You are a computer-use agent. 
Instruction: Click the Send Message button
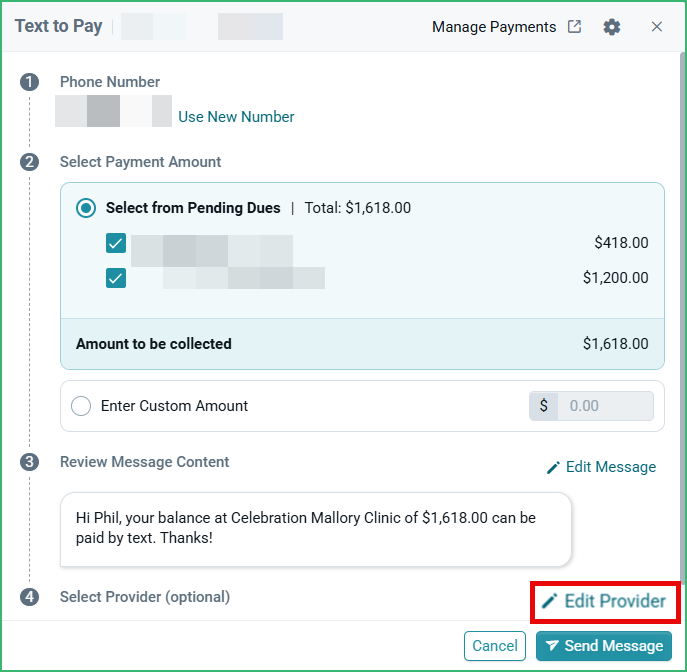click(604, 646)
